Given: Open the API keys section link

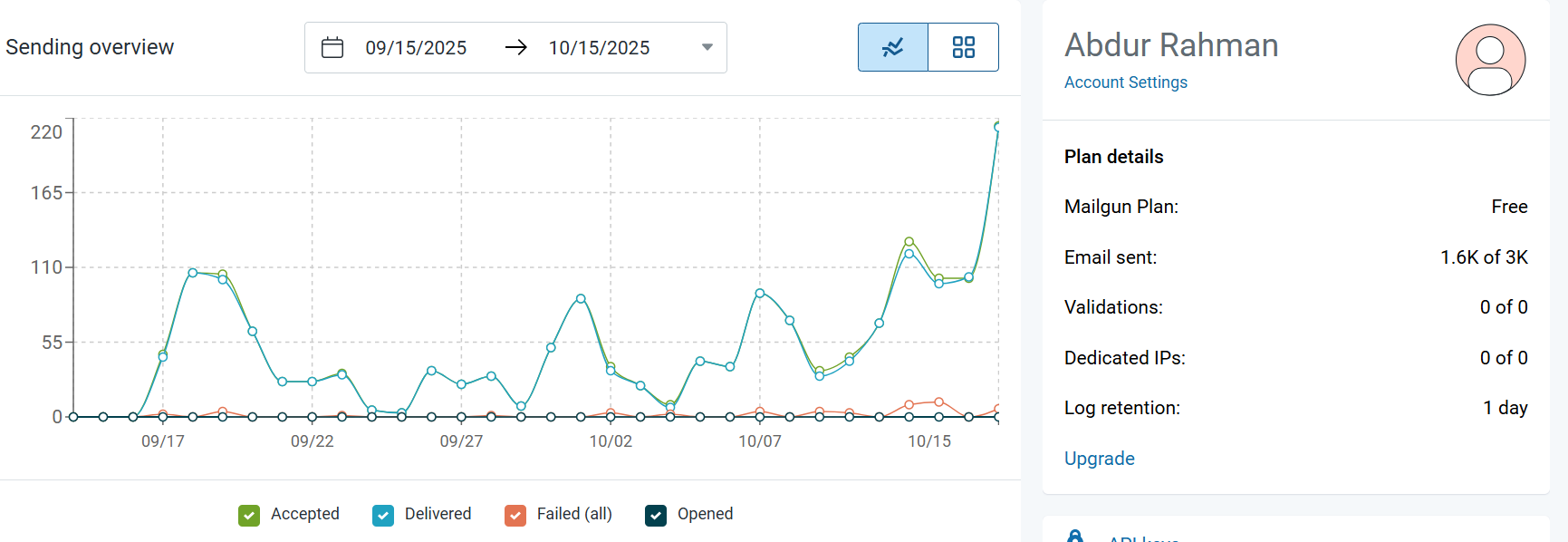Looking at the screenshot, I should coord(1143,538).
